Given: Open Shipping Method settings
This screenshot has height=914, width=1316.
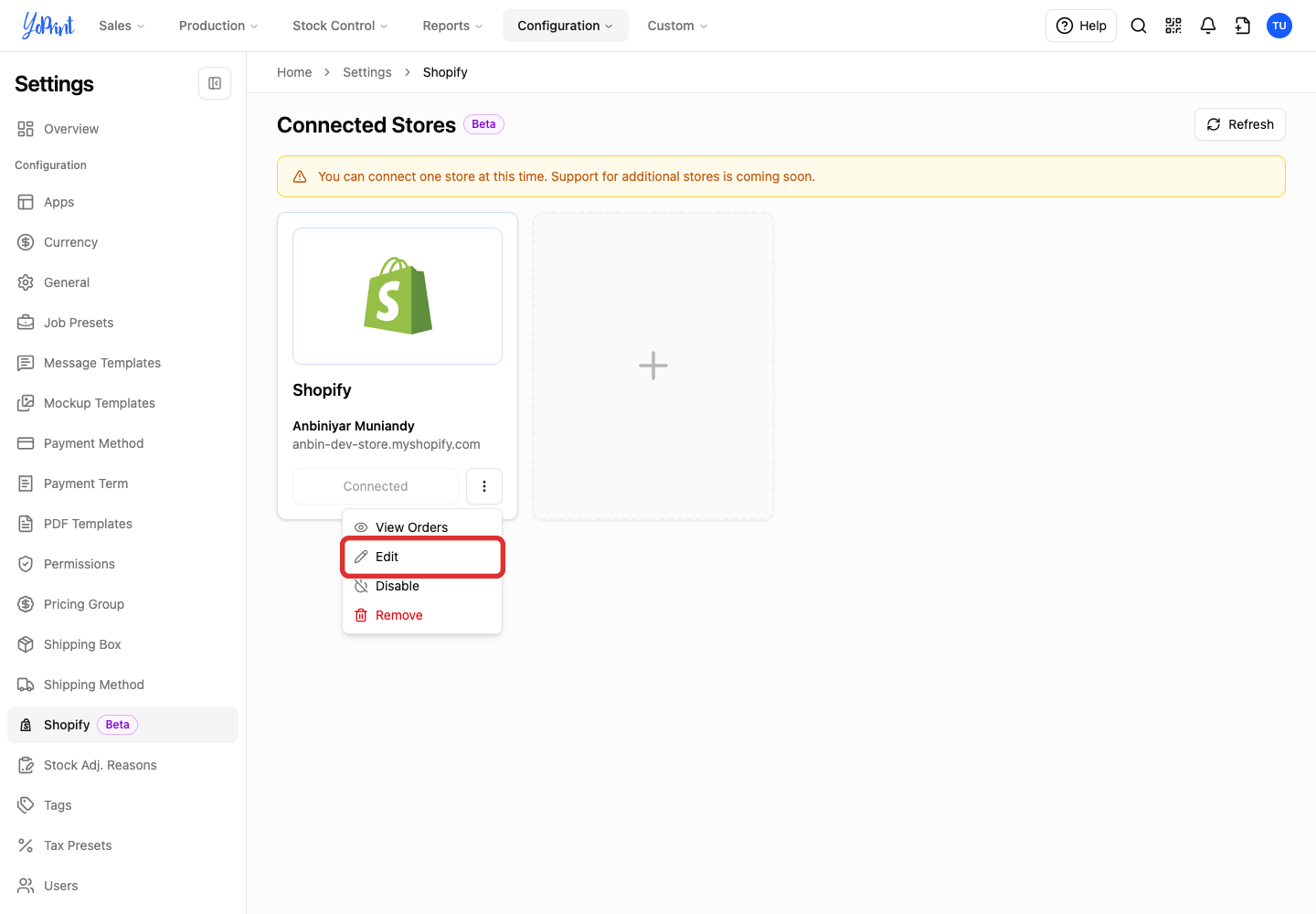Looking at the screenshot, I should click(122, 685).
